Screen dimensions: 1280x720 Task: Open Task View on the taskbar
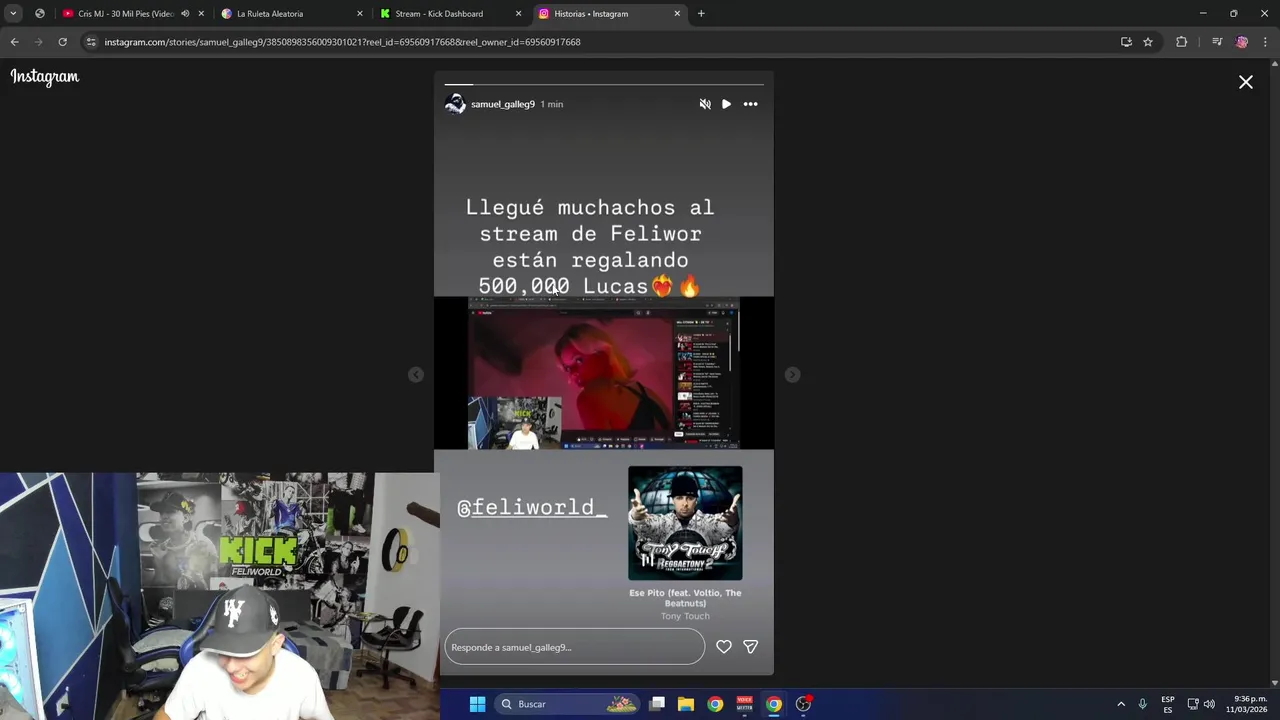point(657,704)
